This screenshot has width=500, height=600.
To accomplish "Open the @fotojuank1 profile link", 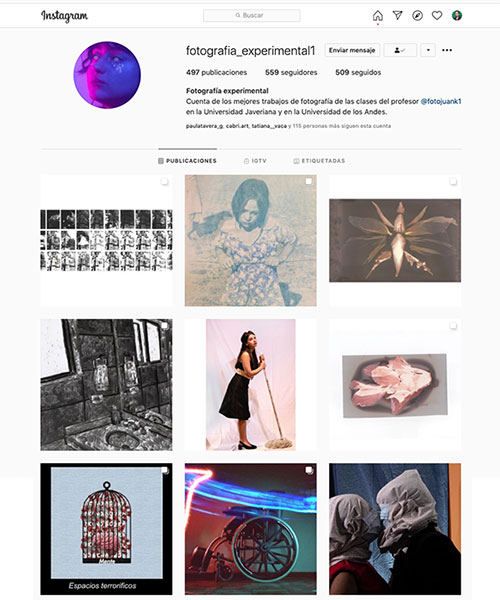I will (441, 101).
